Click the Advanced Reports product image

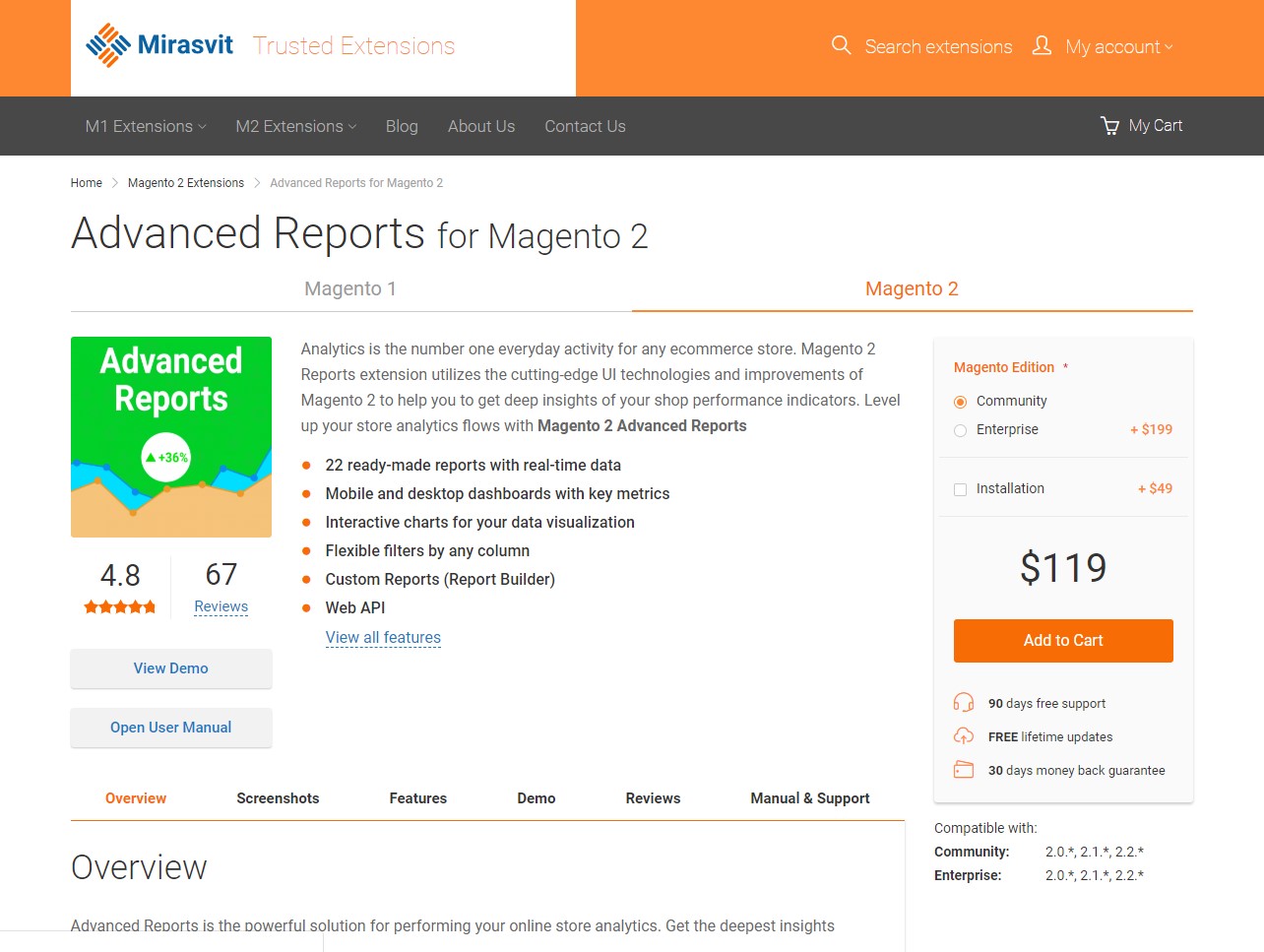tap(171, 437)
